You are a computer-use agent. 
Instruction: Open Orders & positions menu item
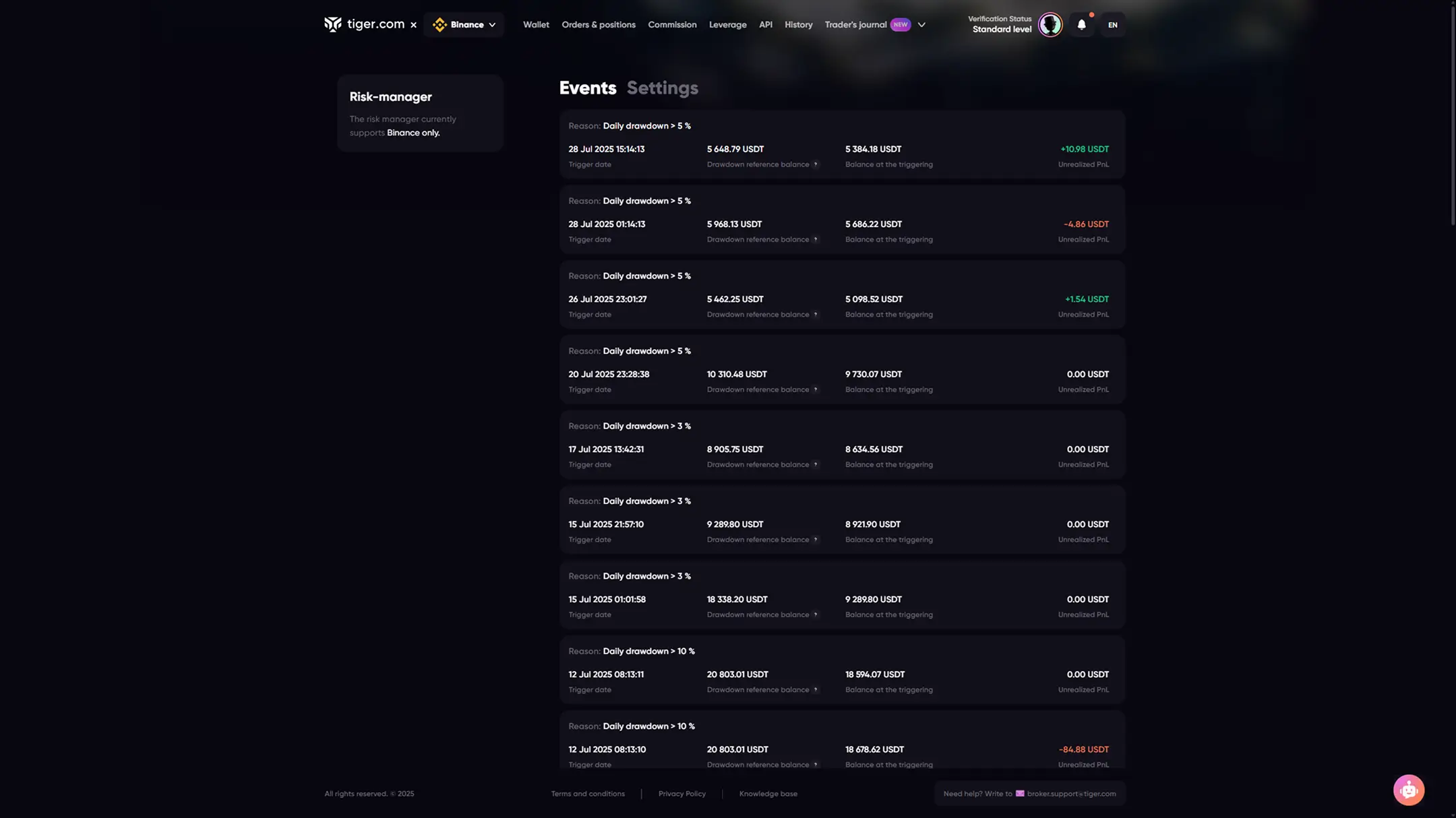(x=598, y=25)
